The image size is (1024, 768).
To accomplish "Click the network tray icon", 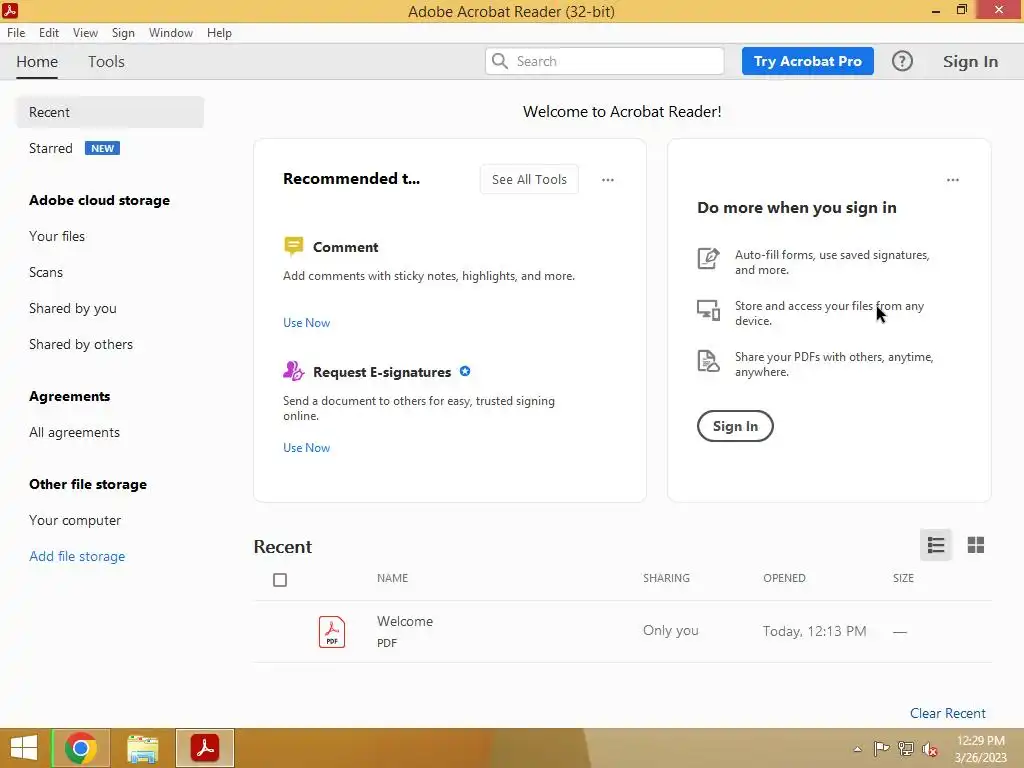I will pyautogui.click(x=906, y=749).
